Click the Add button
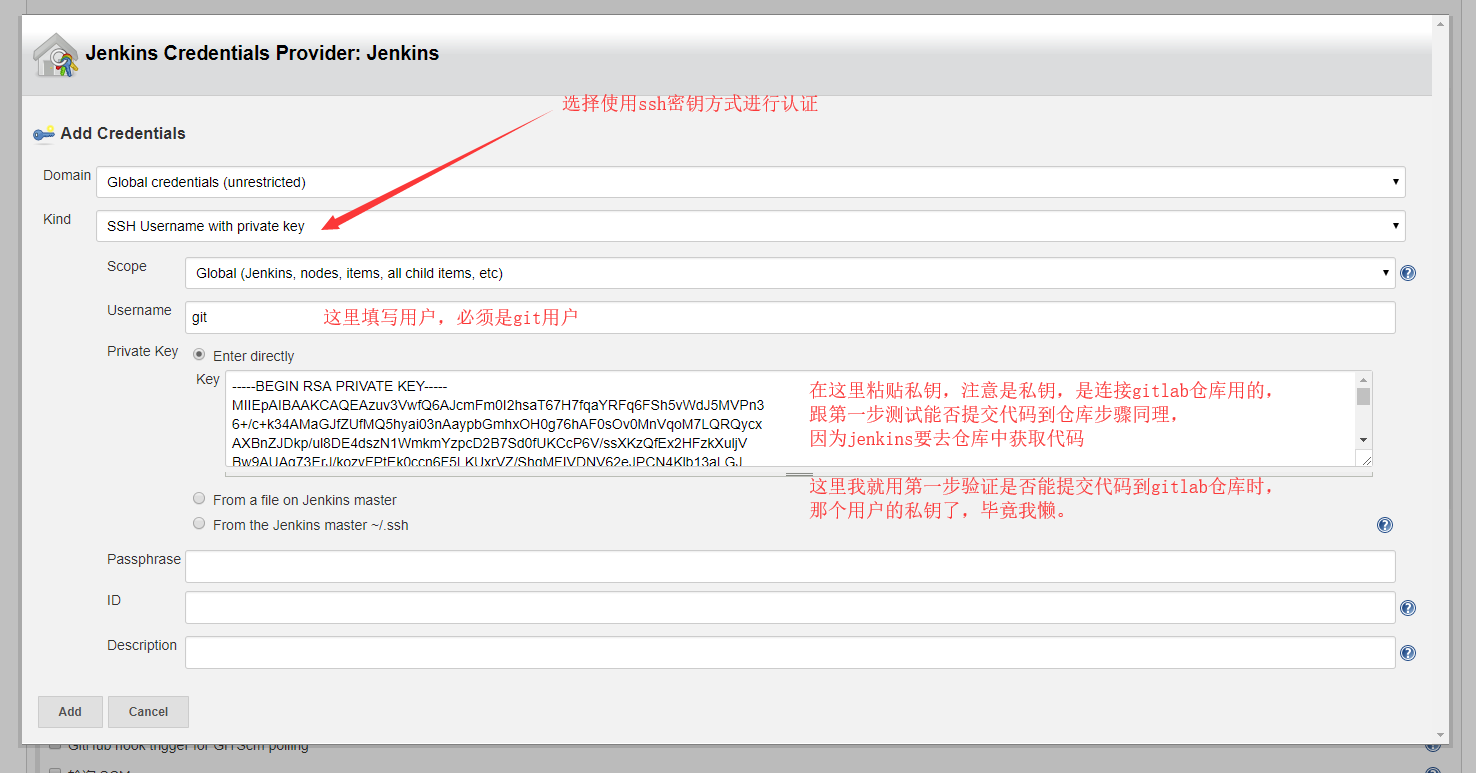1476x773 pixels. point(70,712)
